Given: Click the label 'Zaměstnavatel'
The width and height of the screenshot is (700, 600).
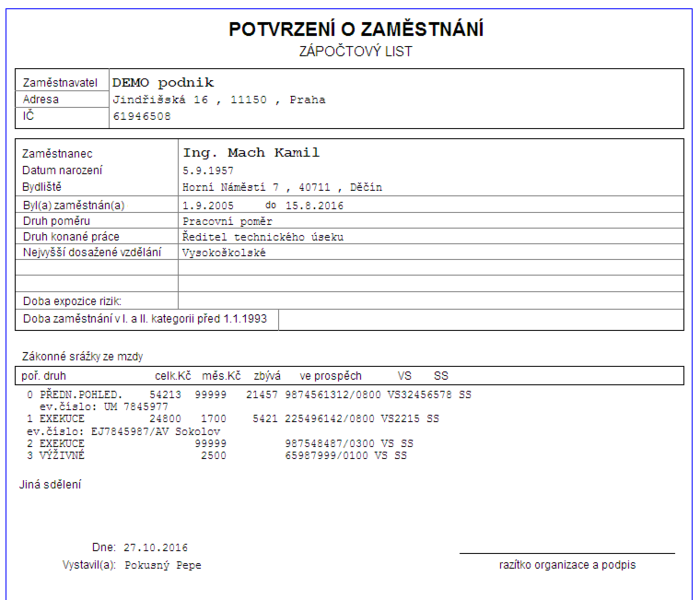Looking at the screenshot, I should (60, 83).
